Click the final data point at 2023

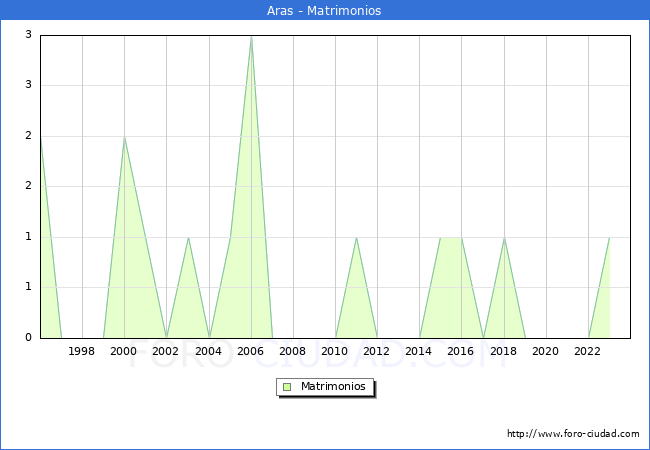pyautogui.click(x=609, y=238)
